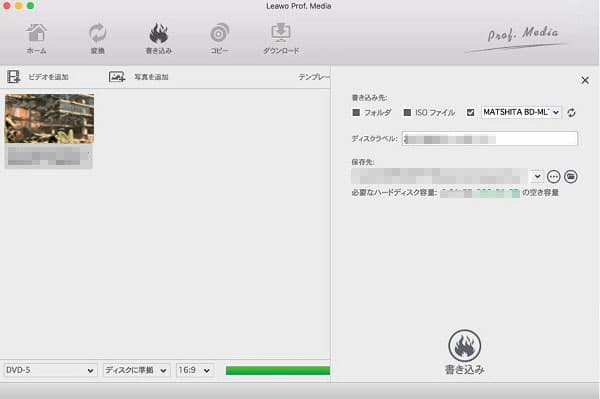Image resolution: width=600 pixels, height=399 pixels.
Task: Expand the 保存先 path dropdown
Action: tap(537, 176)
